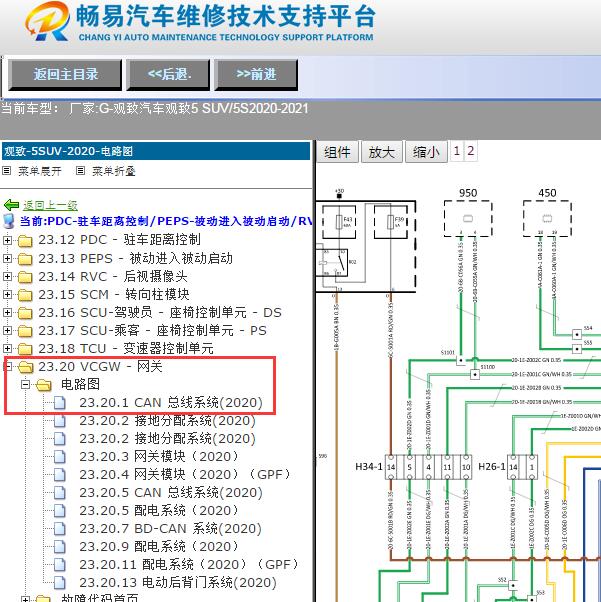Click document icon for 23.20.11 配电系统 GPF

[x=60, y=565]
